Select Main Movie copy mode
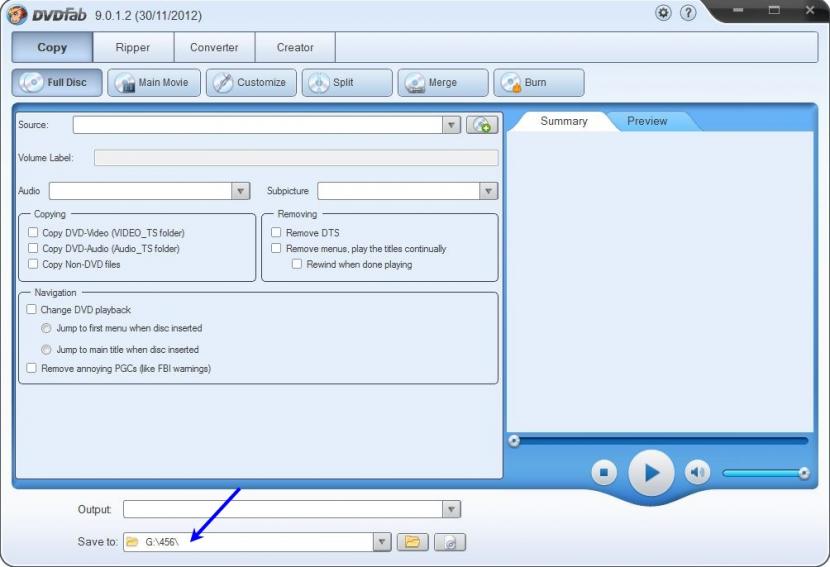Image resolution: width=830 pixels, height=567 pixels. [154, 83]
